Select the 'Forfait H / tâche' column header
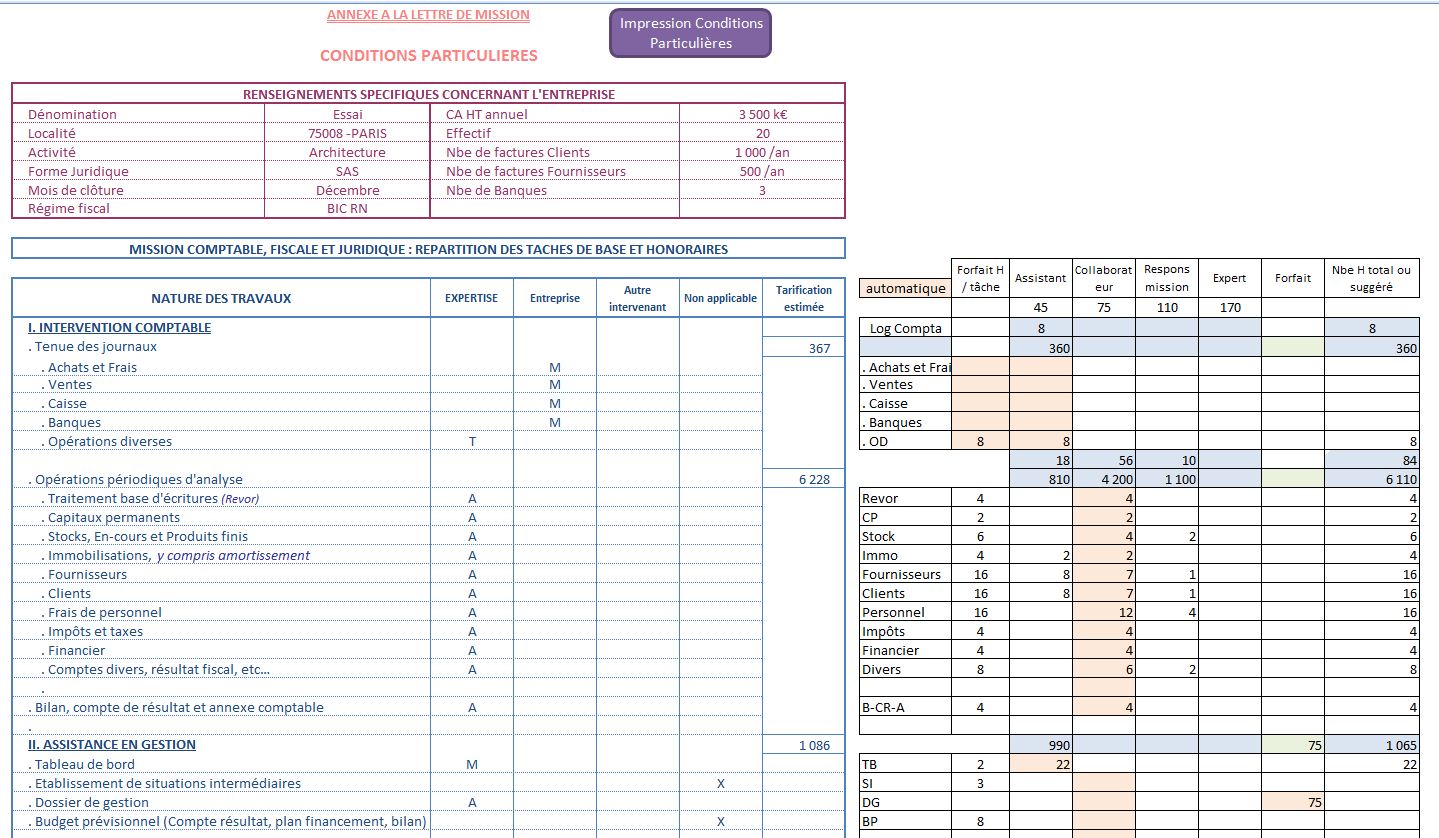 (x=980, y=278)
